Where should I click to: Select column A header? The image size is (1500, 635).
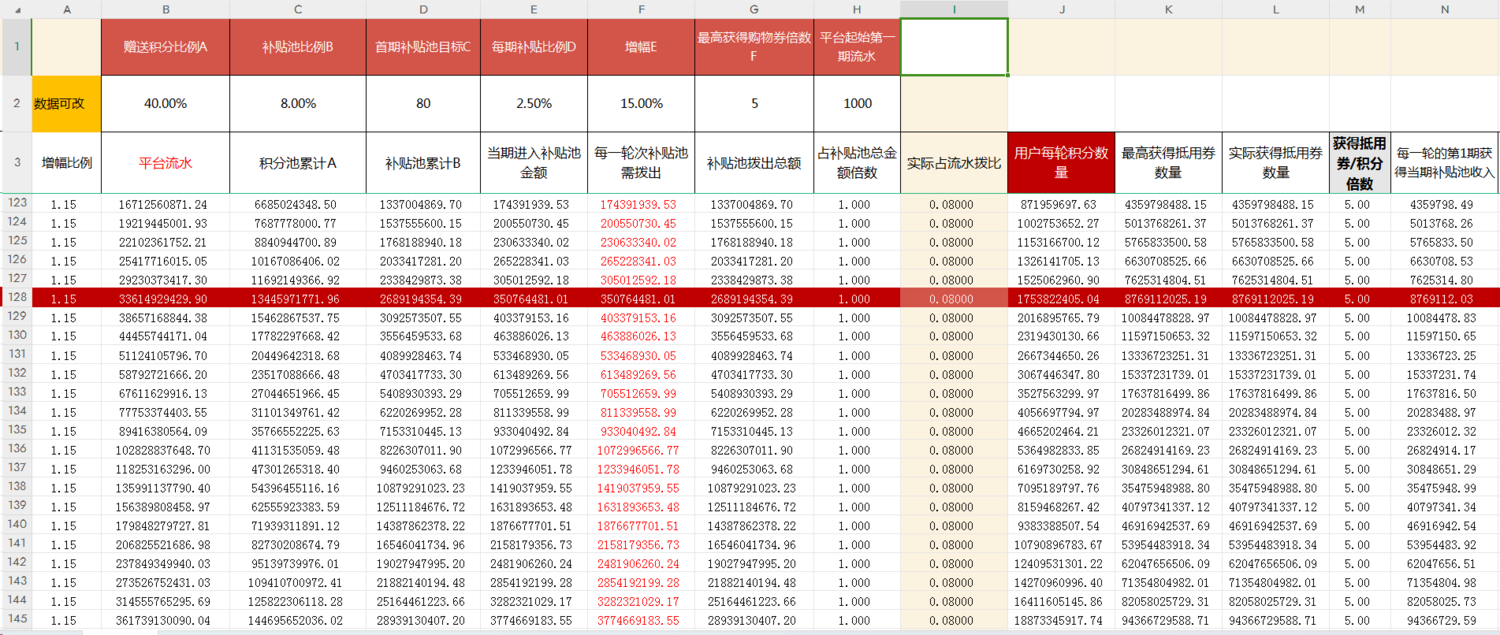coord(67,9)
